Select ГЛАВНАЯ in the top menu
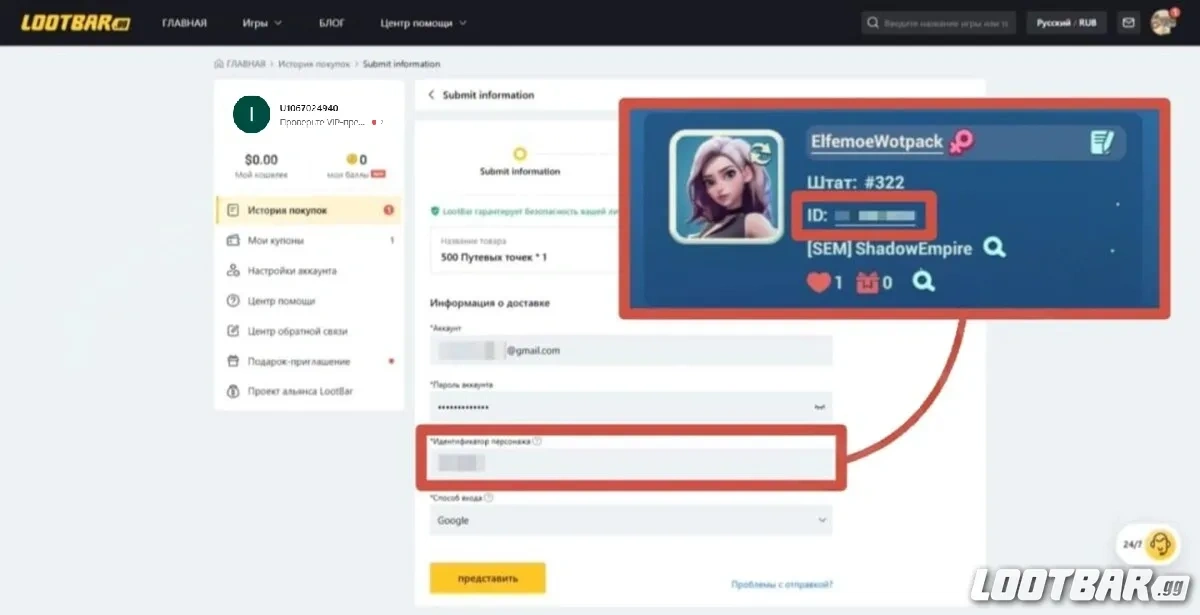The image size is (1200, 615). [x=184, y=22]
